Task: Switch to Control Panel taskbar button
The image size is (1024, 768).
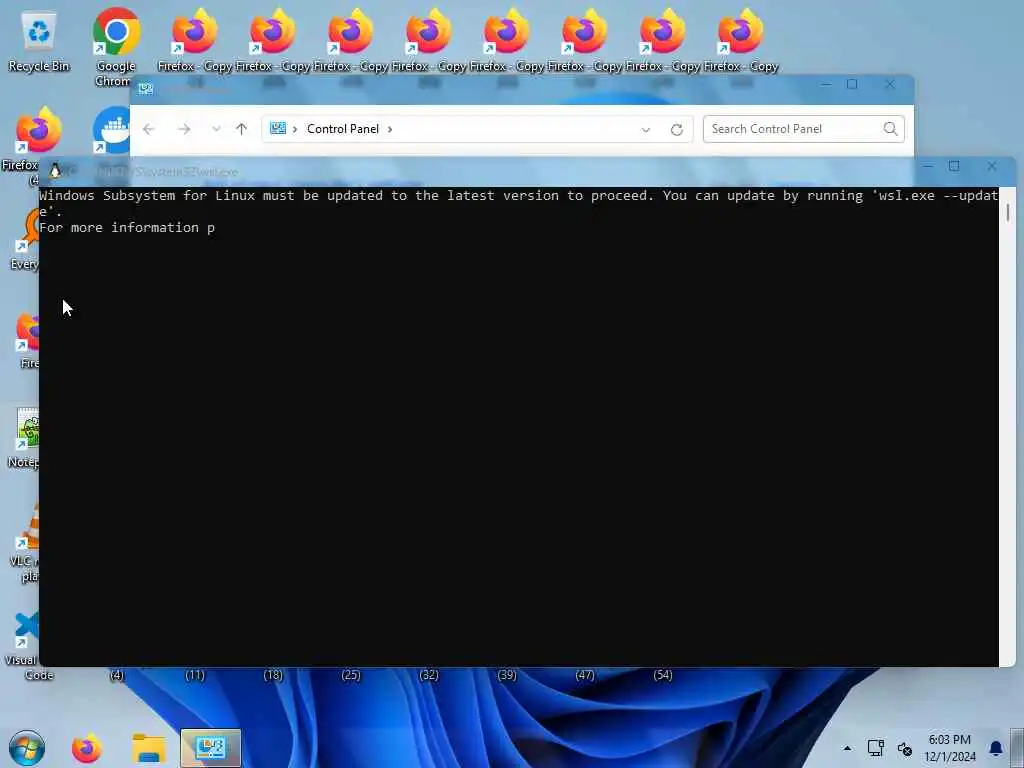Action: [210, 748]
